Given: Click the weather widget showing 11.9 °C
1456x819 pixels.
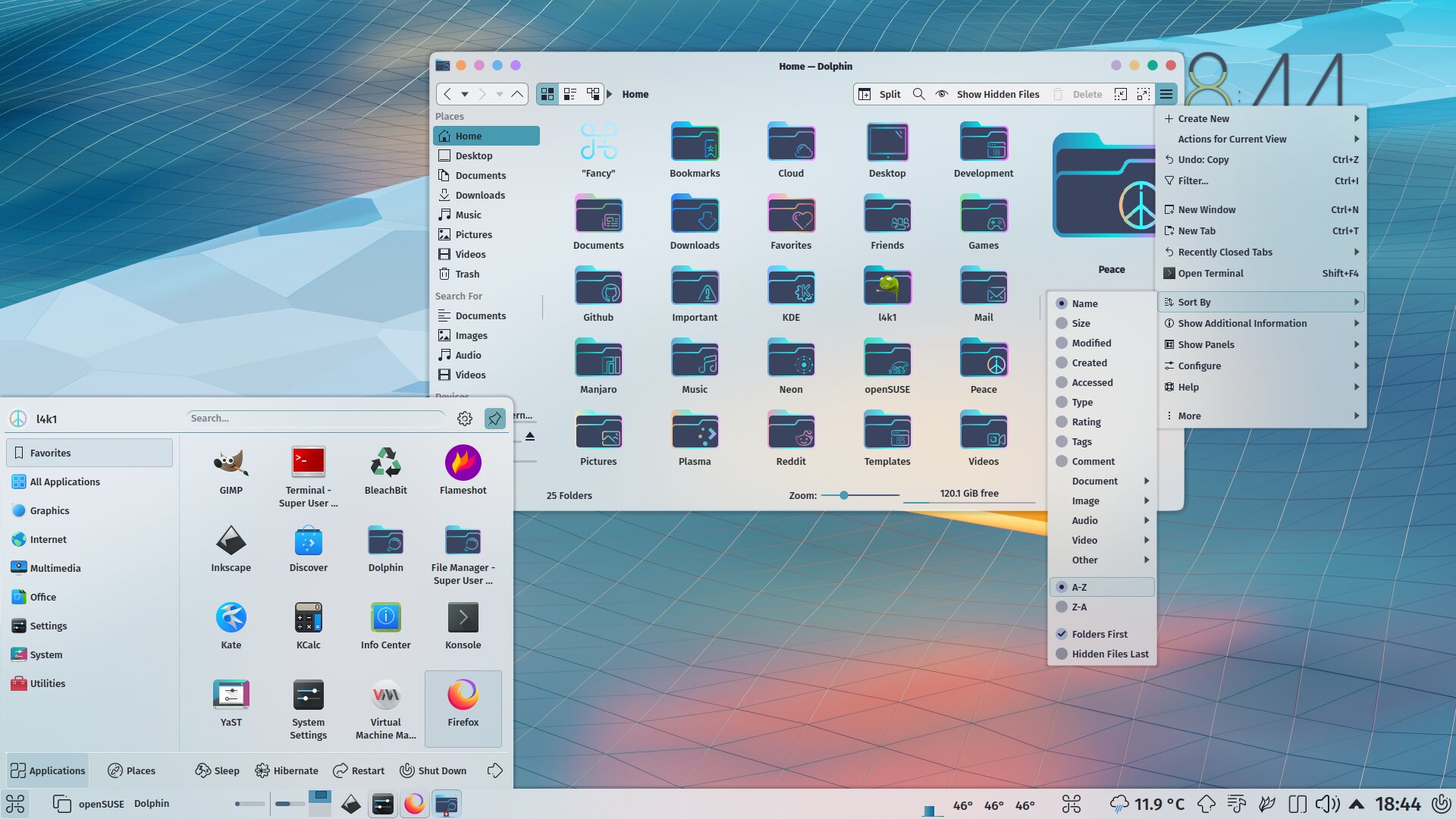Looking at the screenshot, I should 1147,804.
